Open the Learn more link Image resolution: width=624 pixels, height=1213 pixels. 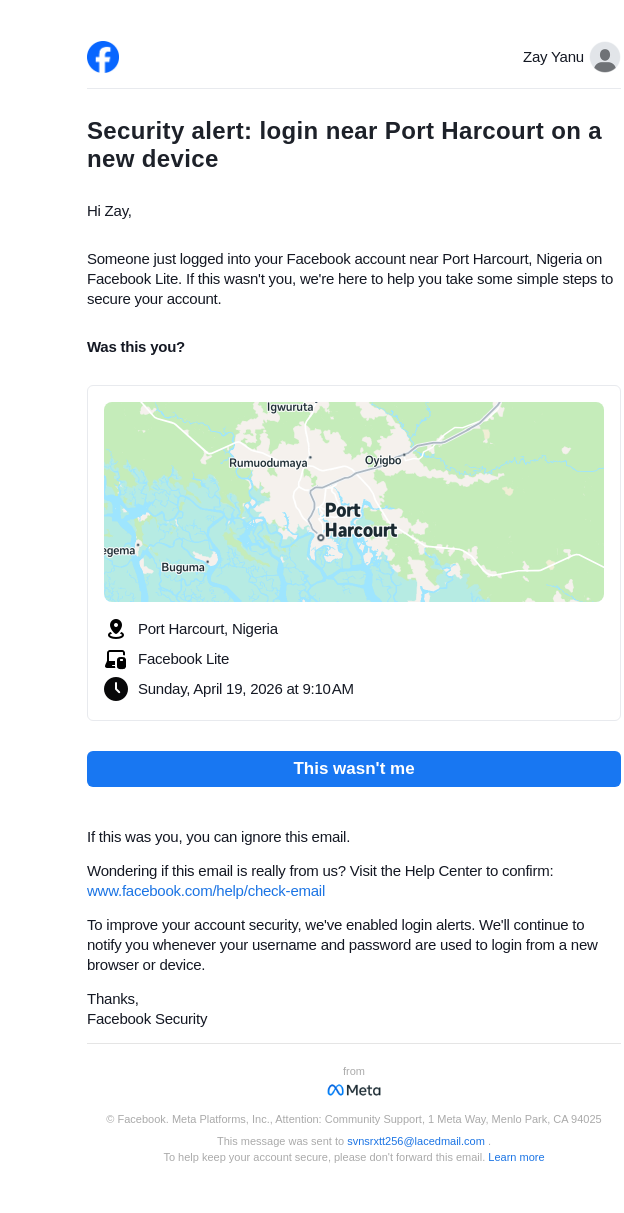(x=516, y=1157)
